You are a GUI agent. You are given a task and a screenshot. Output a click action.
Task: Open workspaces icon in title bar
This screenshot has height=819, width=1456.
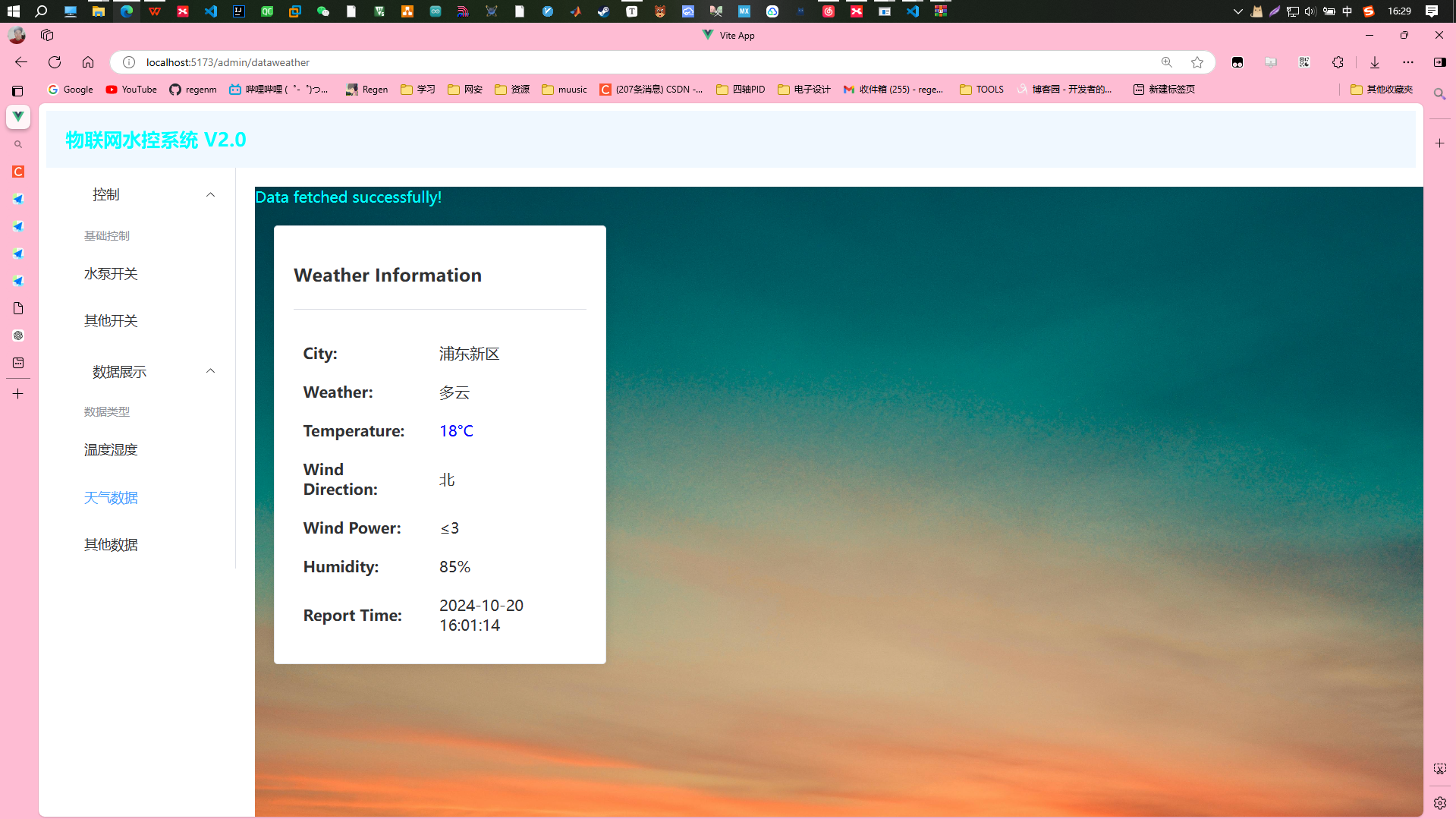click(47, 35)
